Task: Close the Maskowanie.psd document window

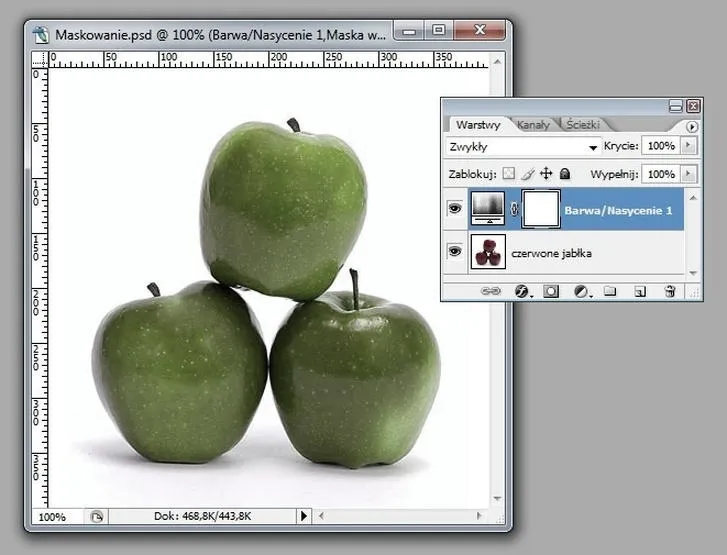Action: click(x=480, y=31)
